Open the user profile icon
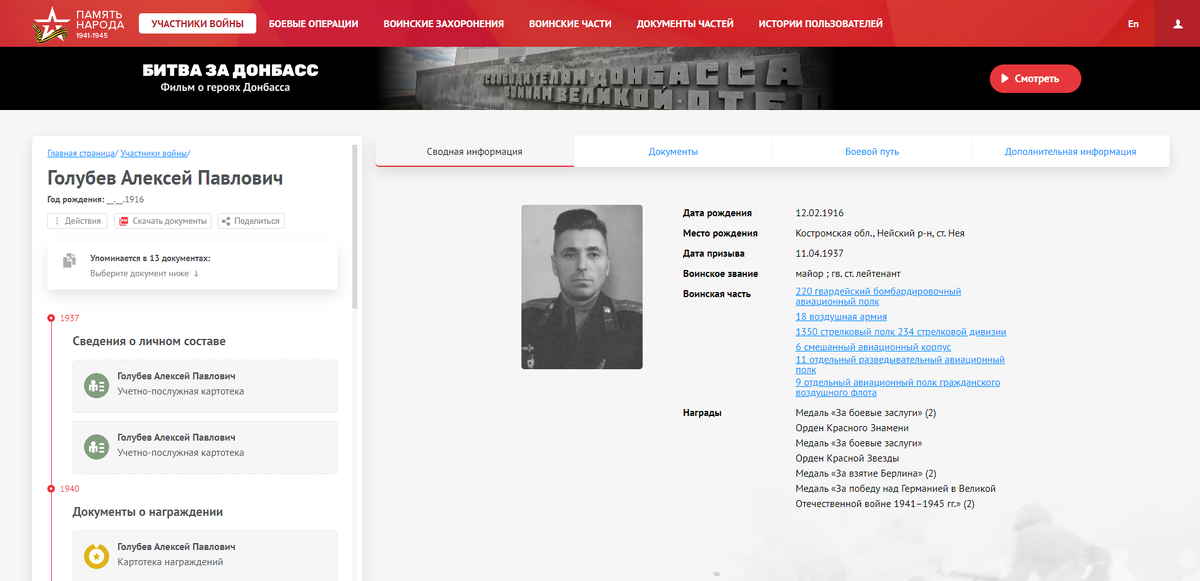The height and width of the screenshot is (581, 1200). 1177,24
